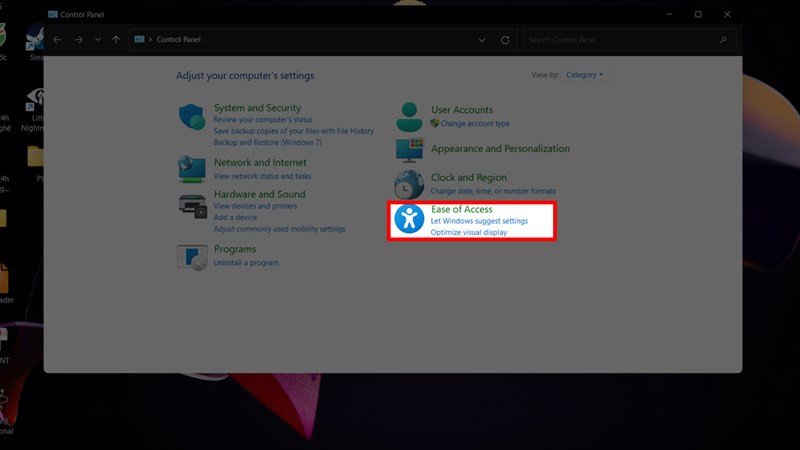800x450 pixels.
Task: Open the View by Category dropdown
Action: click(x=585, y=75)
